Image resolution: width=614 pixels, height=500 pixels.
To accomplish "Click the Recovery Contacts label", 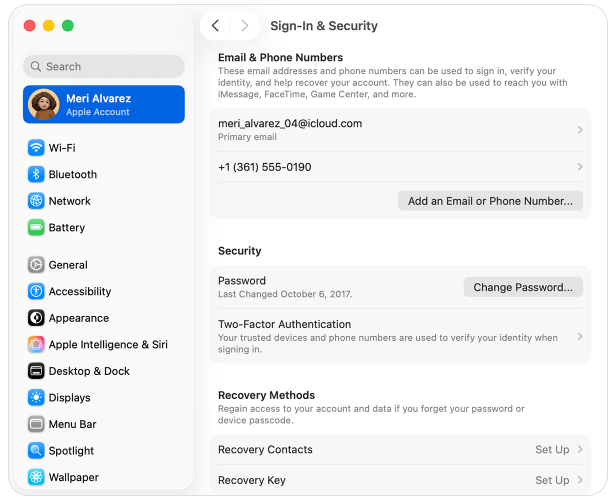I will pyautogui.click(x=265, y=449).
